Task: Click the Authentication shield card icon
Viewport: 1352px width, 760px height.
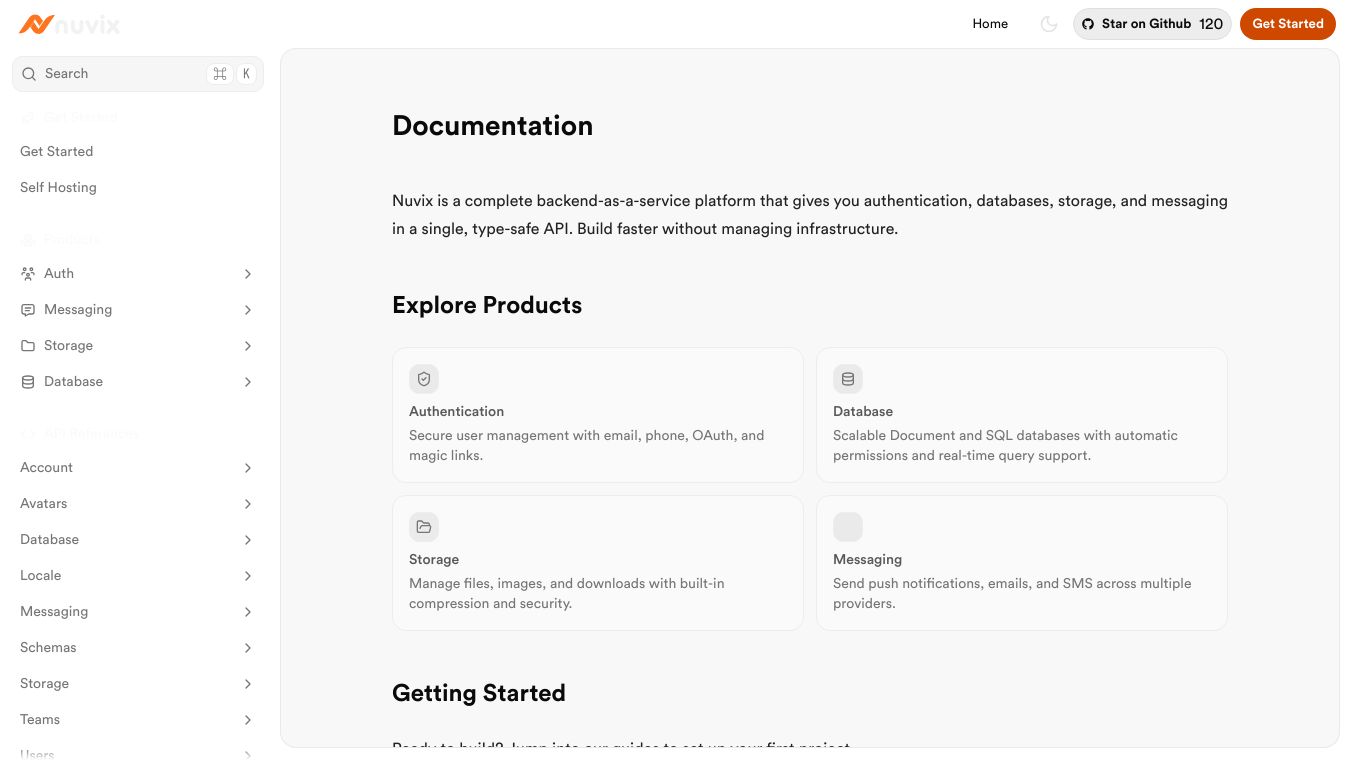Action: (424, 379)
